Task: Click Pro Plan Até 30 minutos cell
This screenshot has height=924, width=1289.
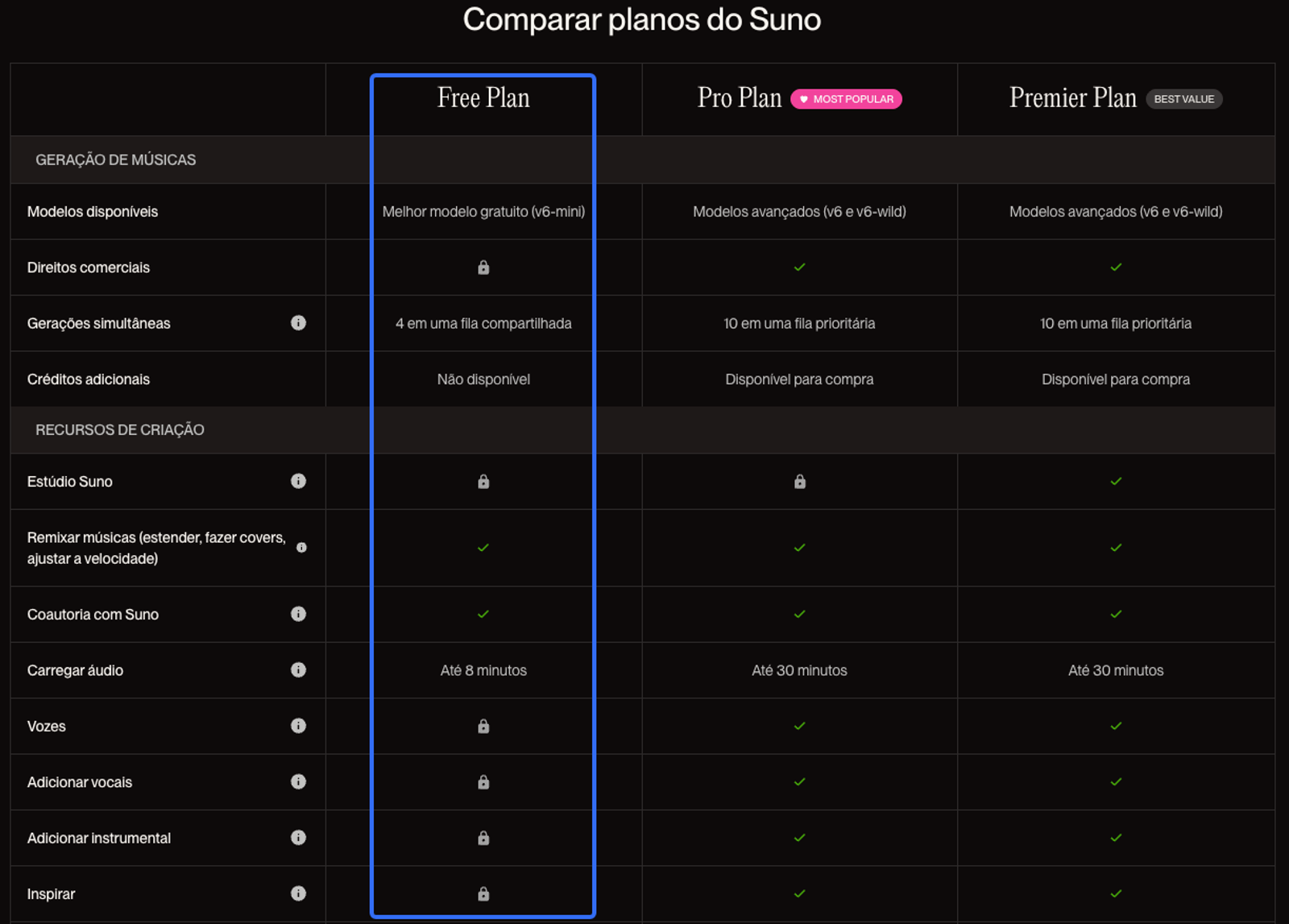Action: click(x=800, y=670)
